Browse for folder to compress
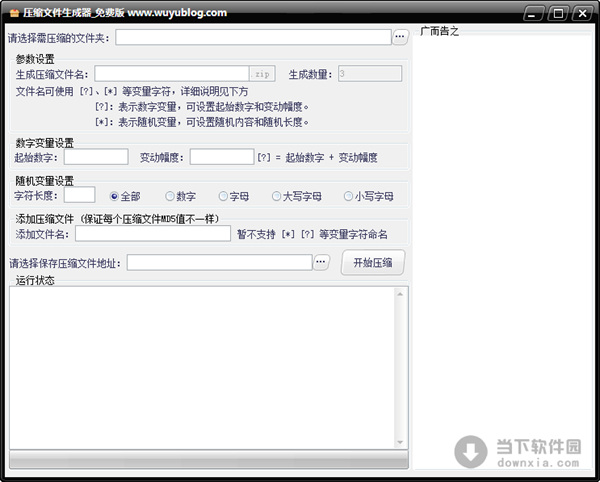Image resolution: width=600 pixels, height=482 pixels. pos(400,37)
